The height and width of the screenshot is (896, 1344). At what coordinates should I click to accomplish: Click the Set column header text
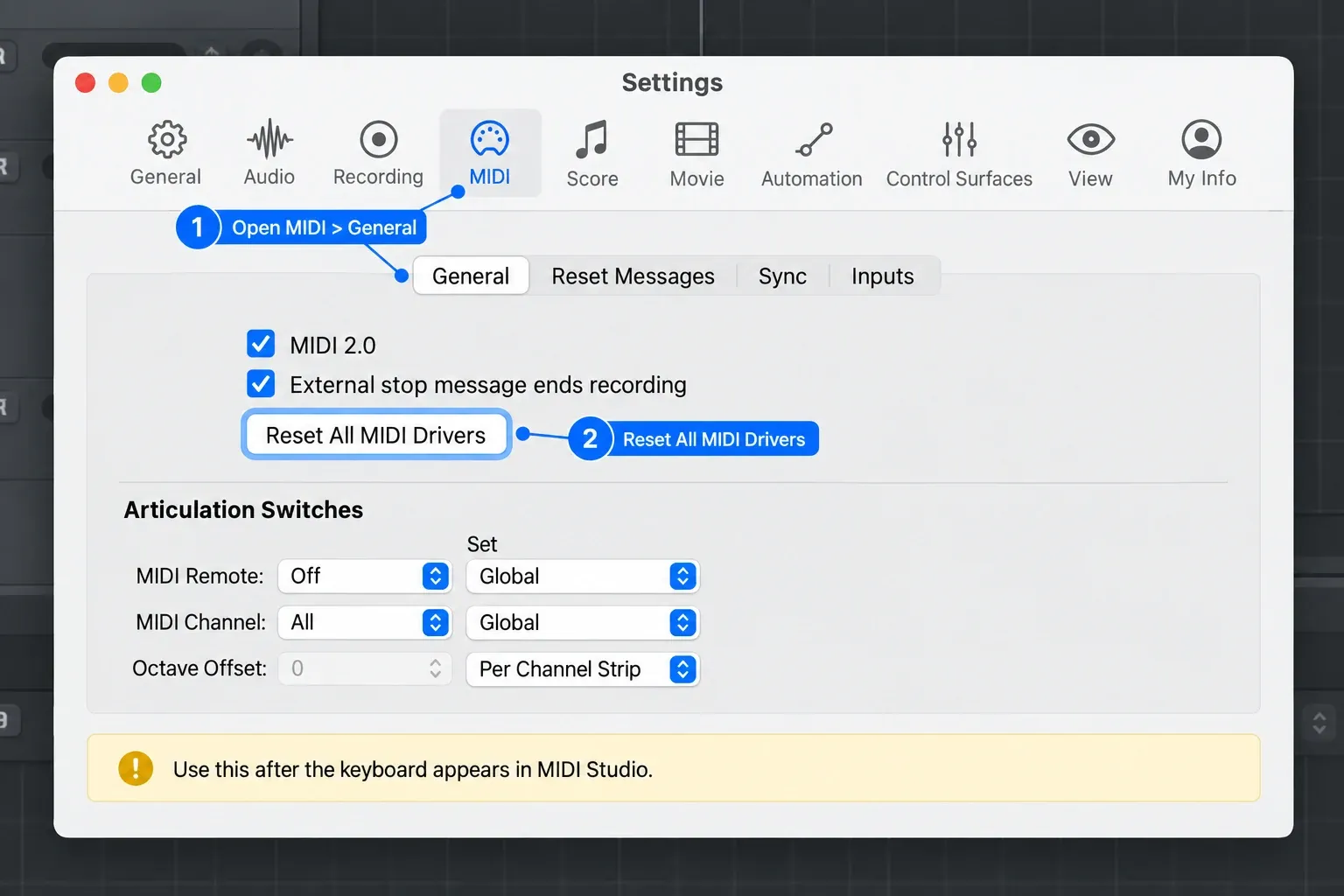[482, 544]
